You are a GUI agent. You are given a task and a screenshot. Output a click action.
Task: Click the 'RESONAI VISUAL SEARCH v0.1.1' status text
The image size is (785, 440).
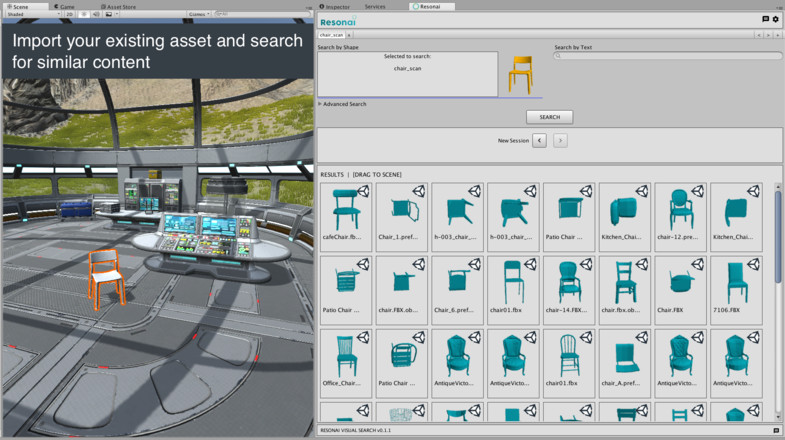(355, 430)
